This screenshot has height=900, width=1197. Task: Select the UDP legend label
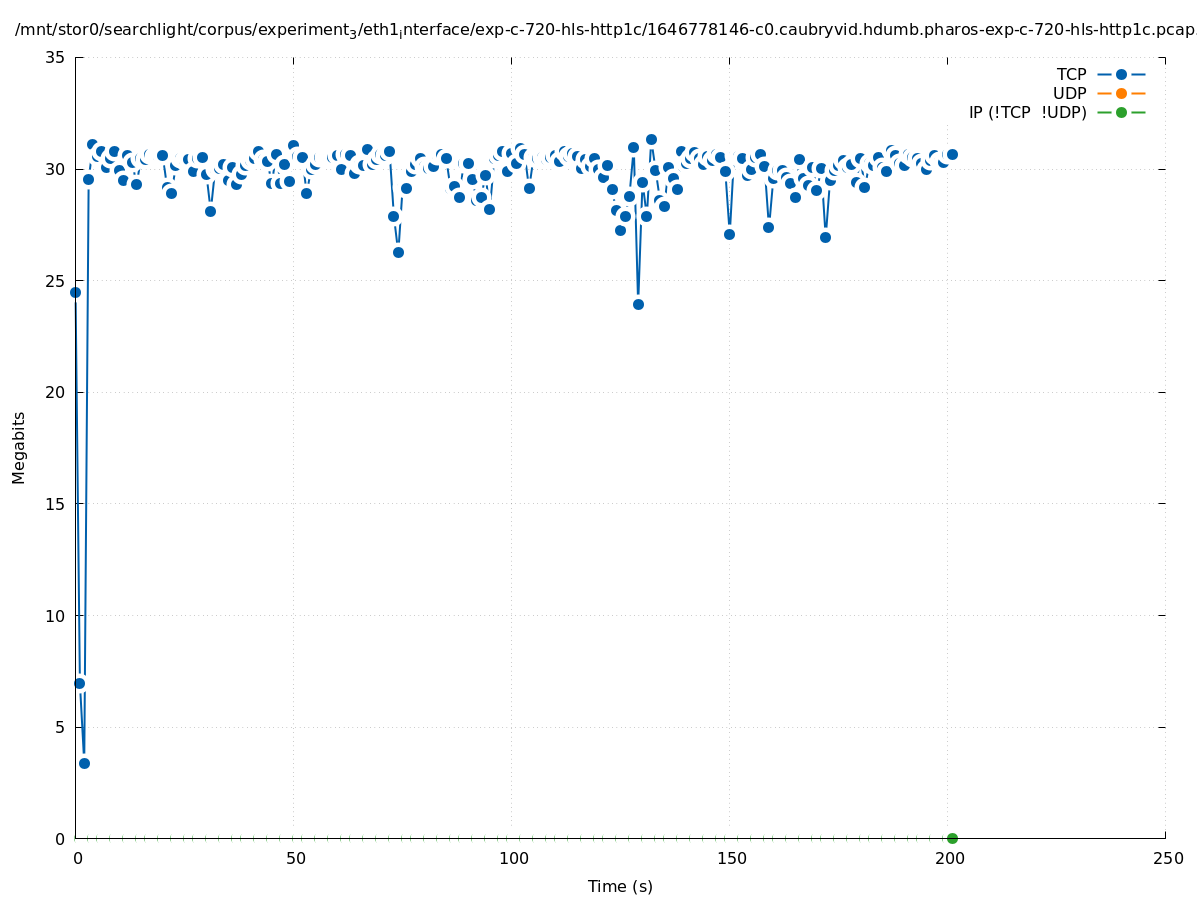pyautogui.click(x=1069, y=93)
